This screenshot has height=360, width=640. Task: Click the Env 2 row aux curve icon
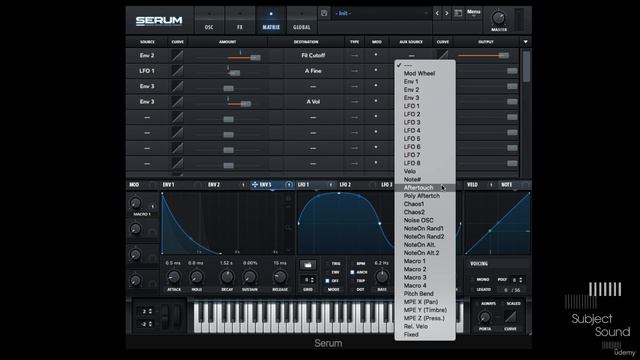point(442,55)
